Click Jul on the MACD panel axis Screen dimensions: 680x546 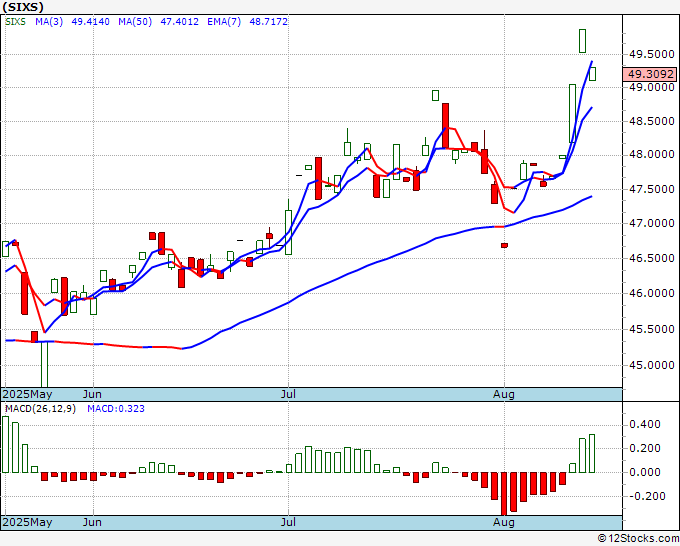288,522
